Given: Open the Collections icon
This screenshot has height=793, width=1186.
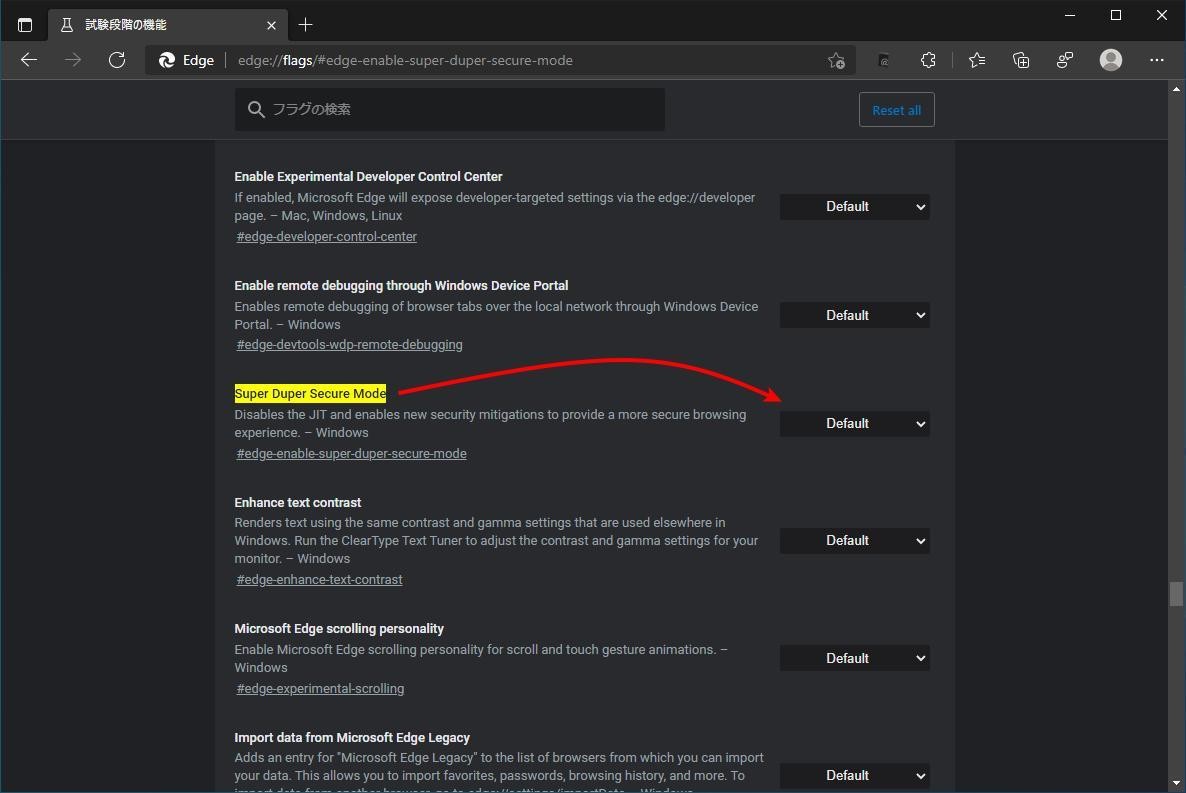Looking at the screenshot, I should point(1020,60).
